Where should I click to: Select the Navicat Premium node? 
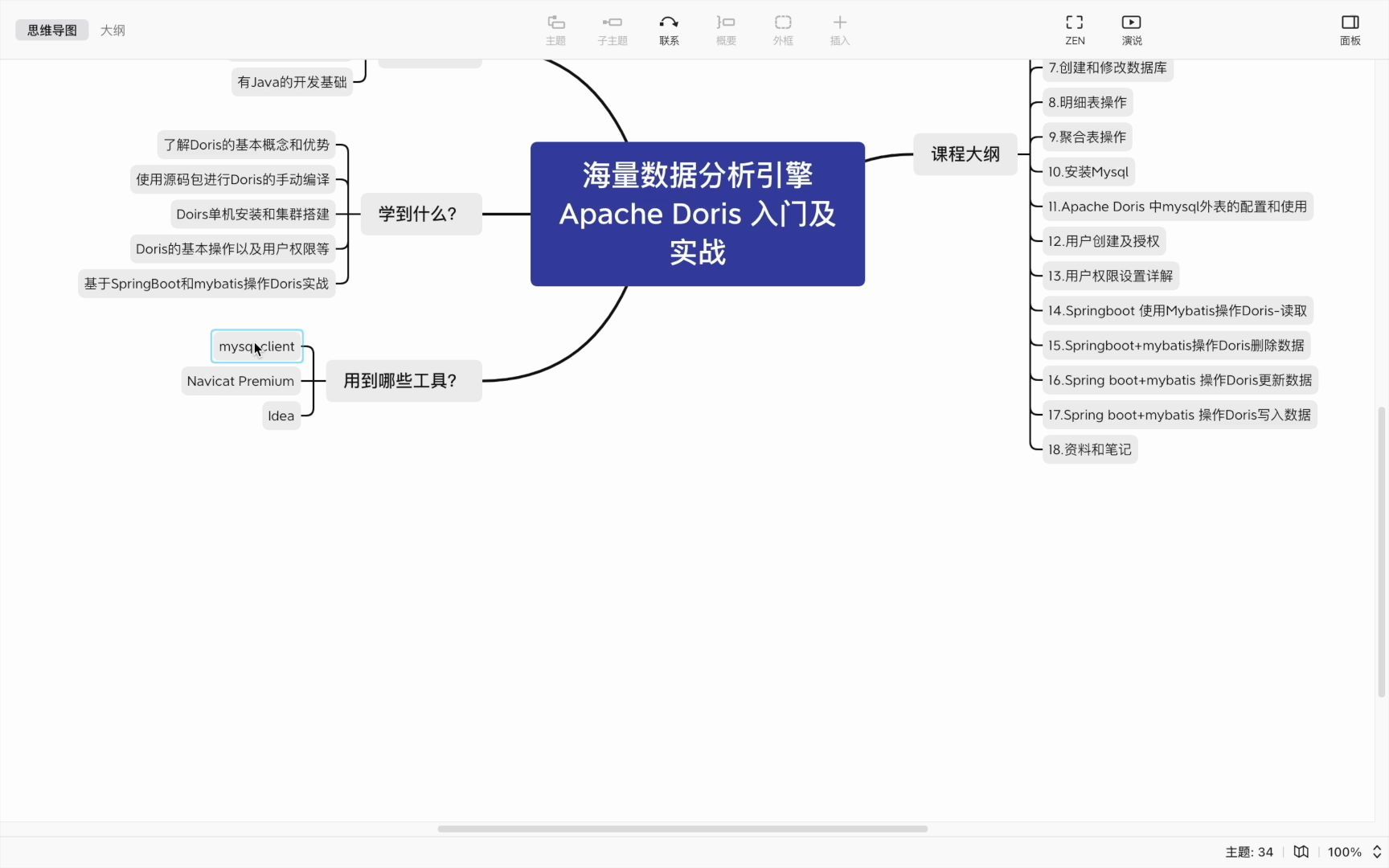coord(240,381)
